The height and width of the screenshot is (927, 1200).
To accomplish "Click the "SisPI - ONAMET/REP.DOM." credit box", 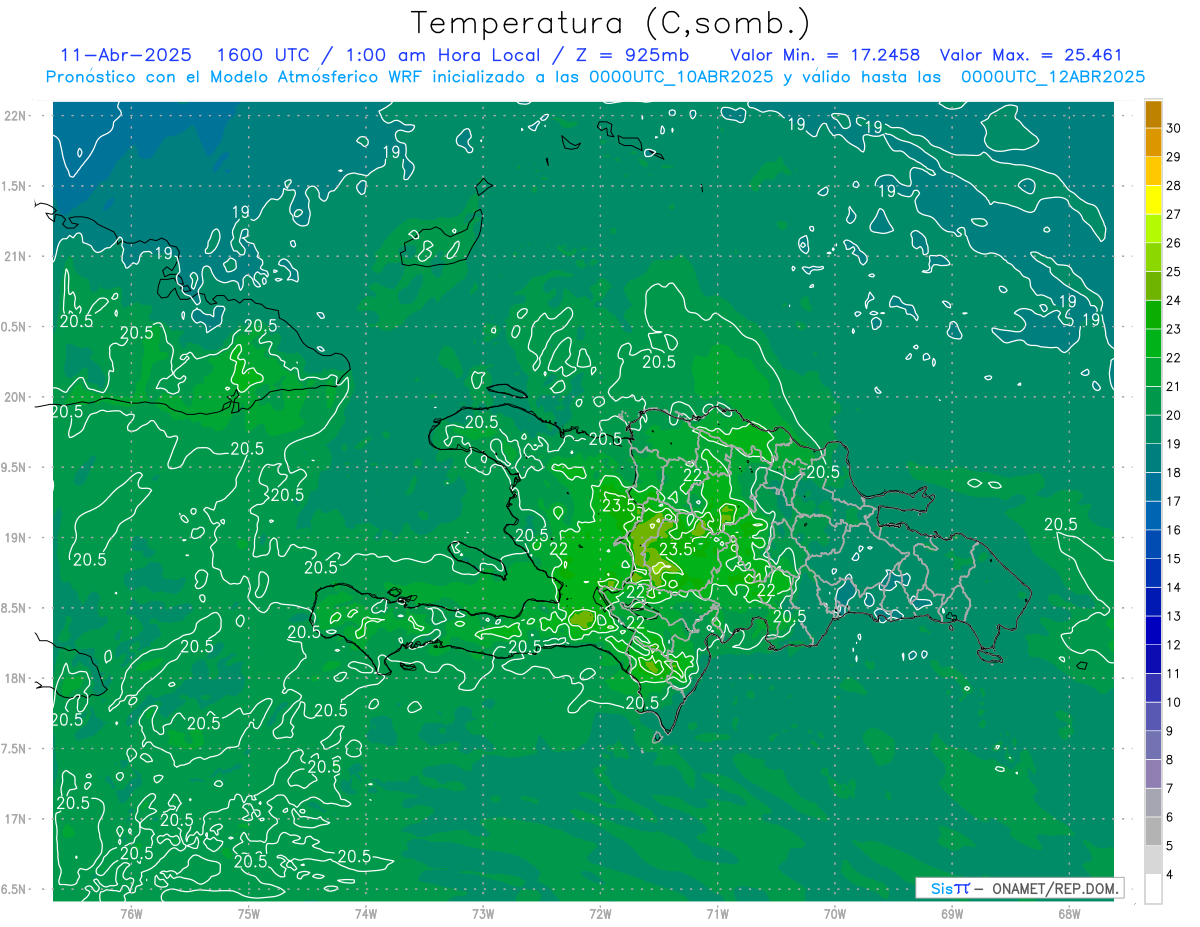I will click(1019, 888).
